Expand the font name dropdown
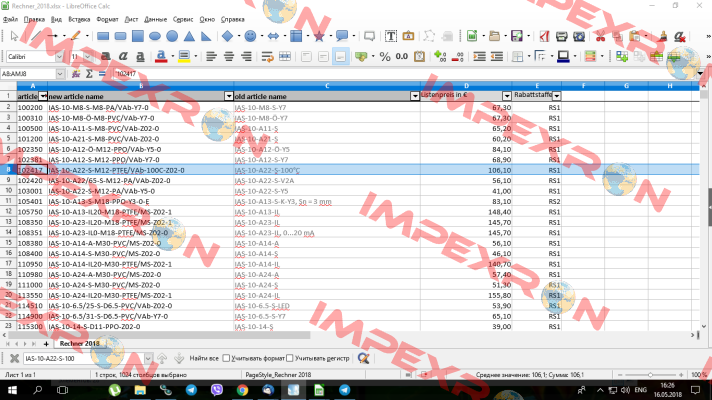 59,57
